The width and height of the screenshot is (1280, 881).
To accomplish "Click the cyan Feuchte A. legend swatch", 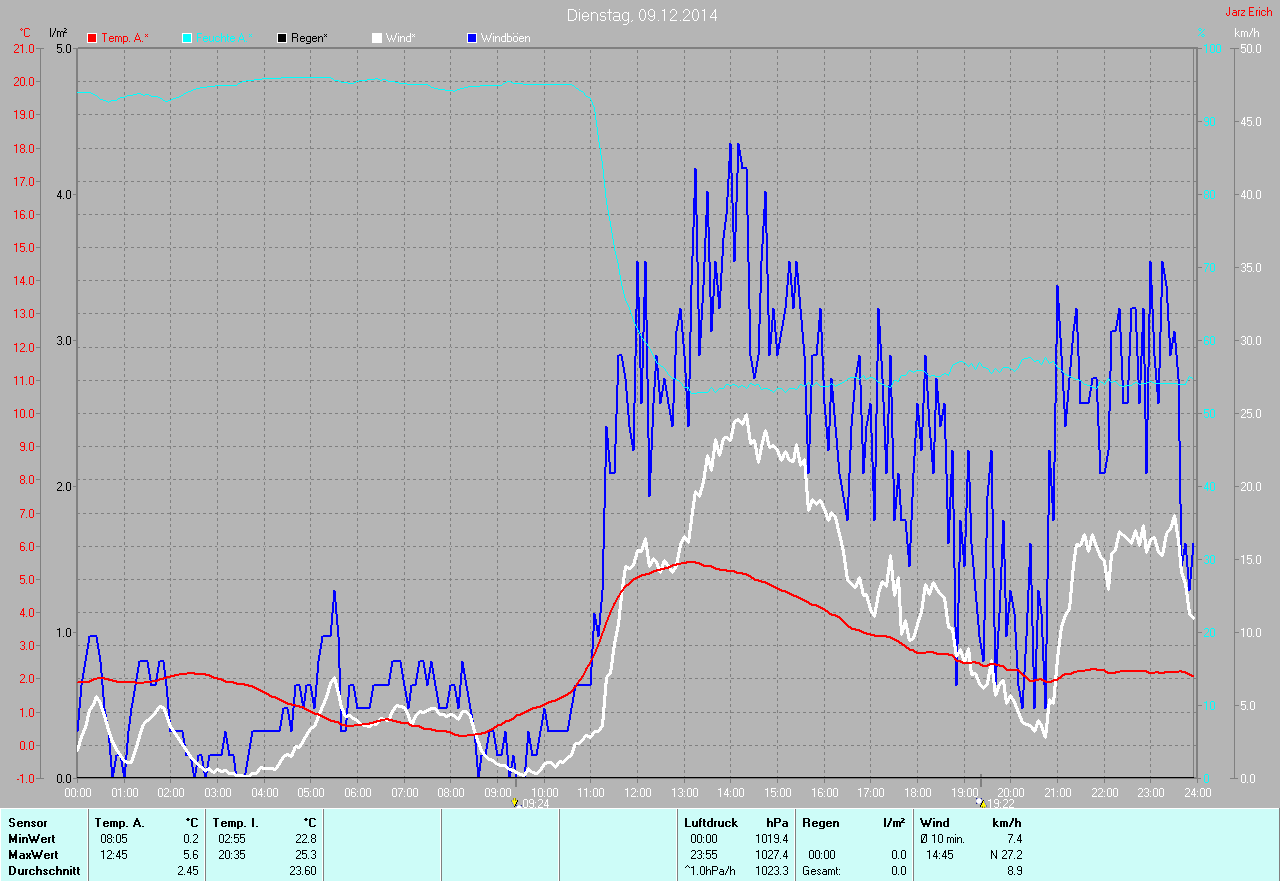I will [187, 38].
